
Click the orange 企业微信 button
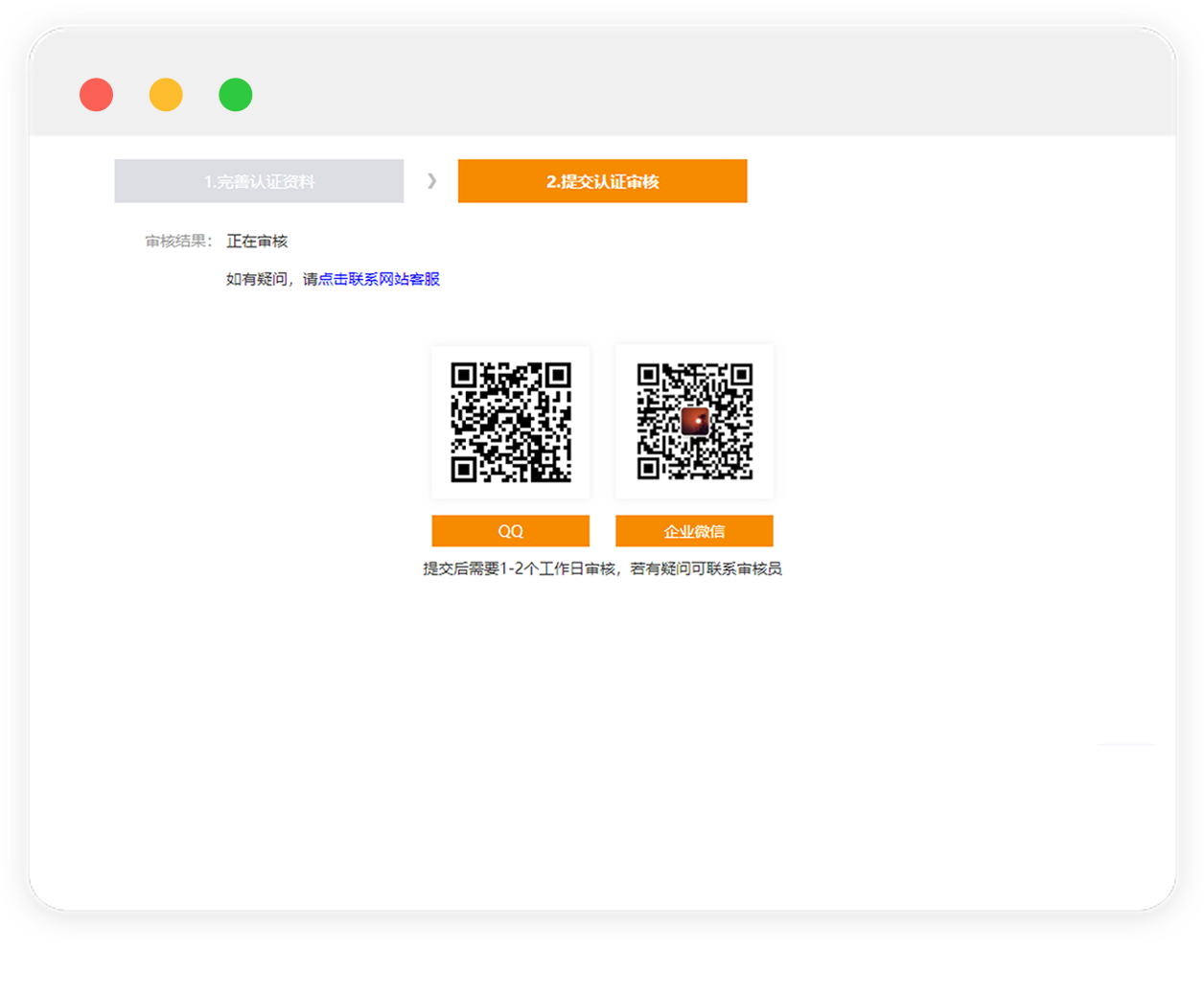coord(694,531)
